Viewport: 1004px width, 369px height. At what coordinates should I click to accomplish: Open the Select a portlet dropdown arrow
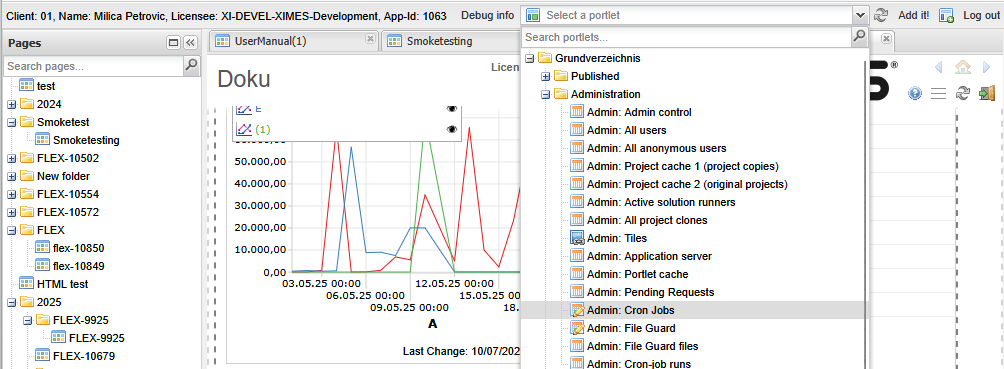pyautogui.click(x=860, y=15)
